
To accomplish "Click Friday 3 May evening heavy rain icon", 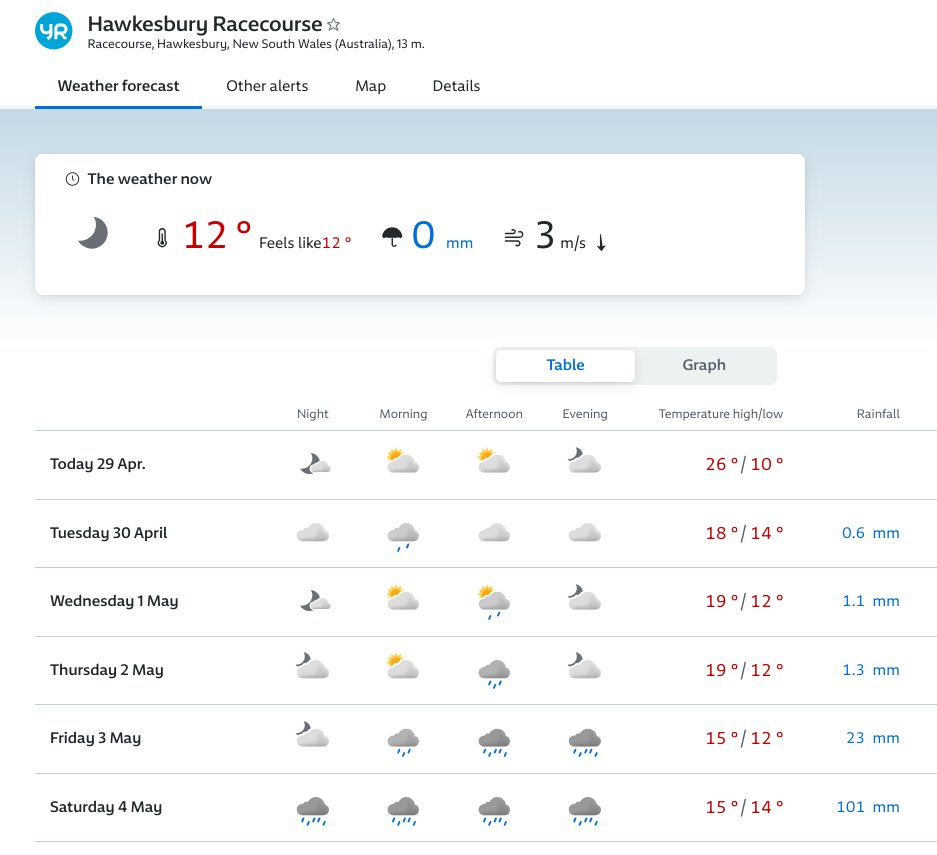I will 585,743.
